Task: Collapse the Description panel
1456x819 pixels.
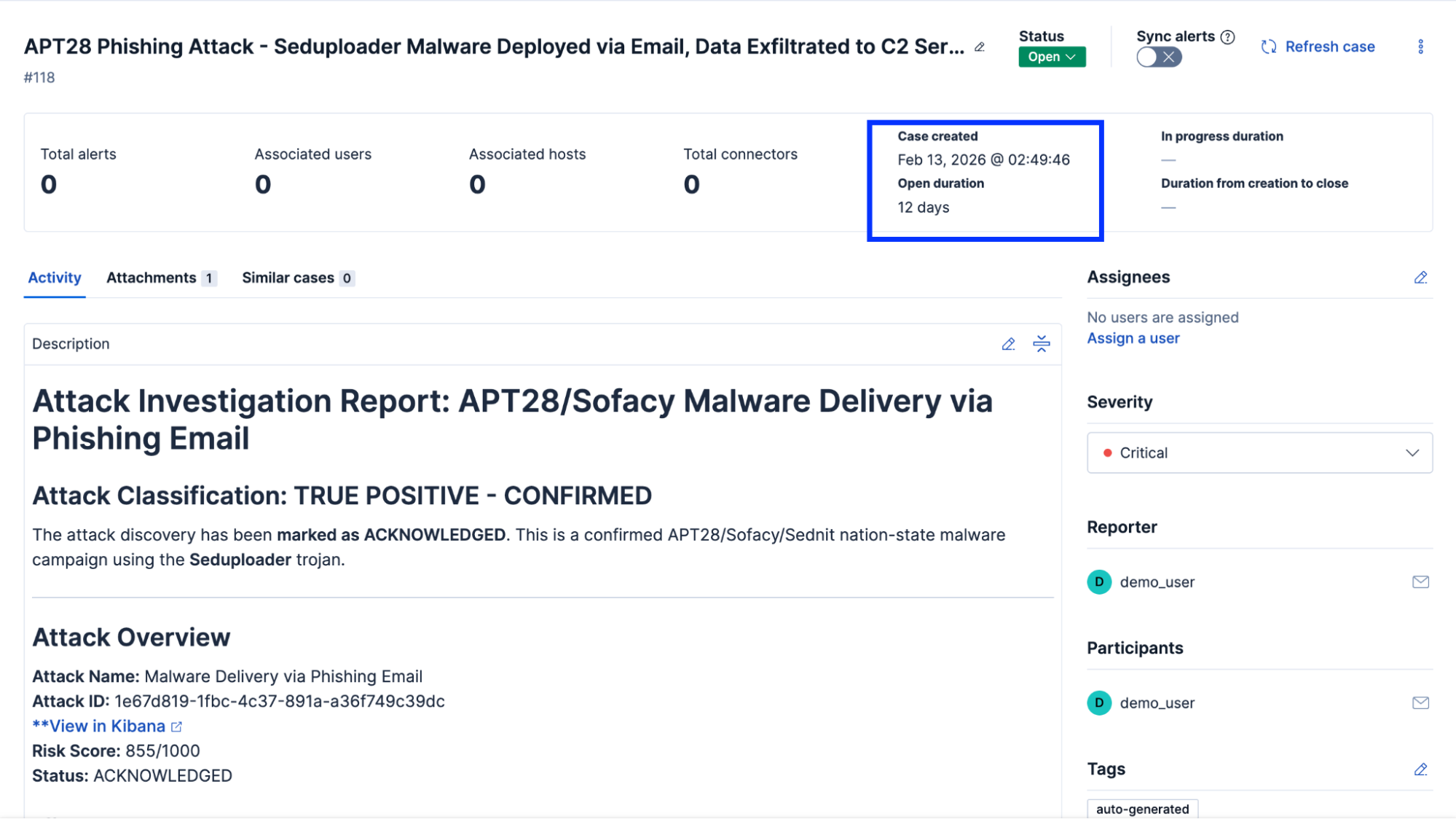Action: pyautogui.click(x=1042, y=344)
